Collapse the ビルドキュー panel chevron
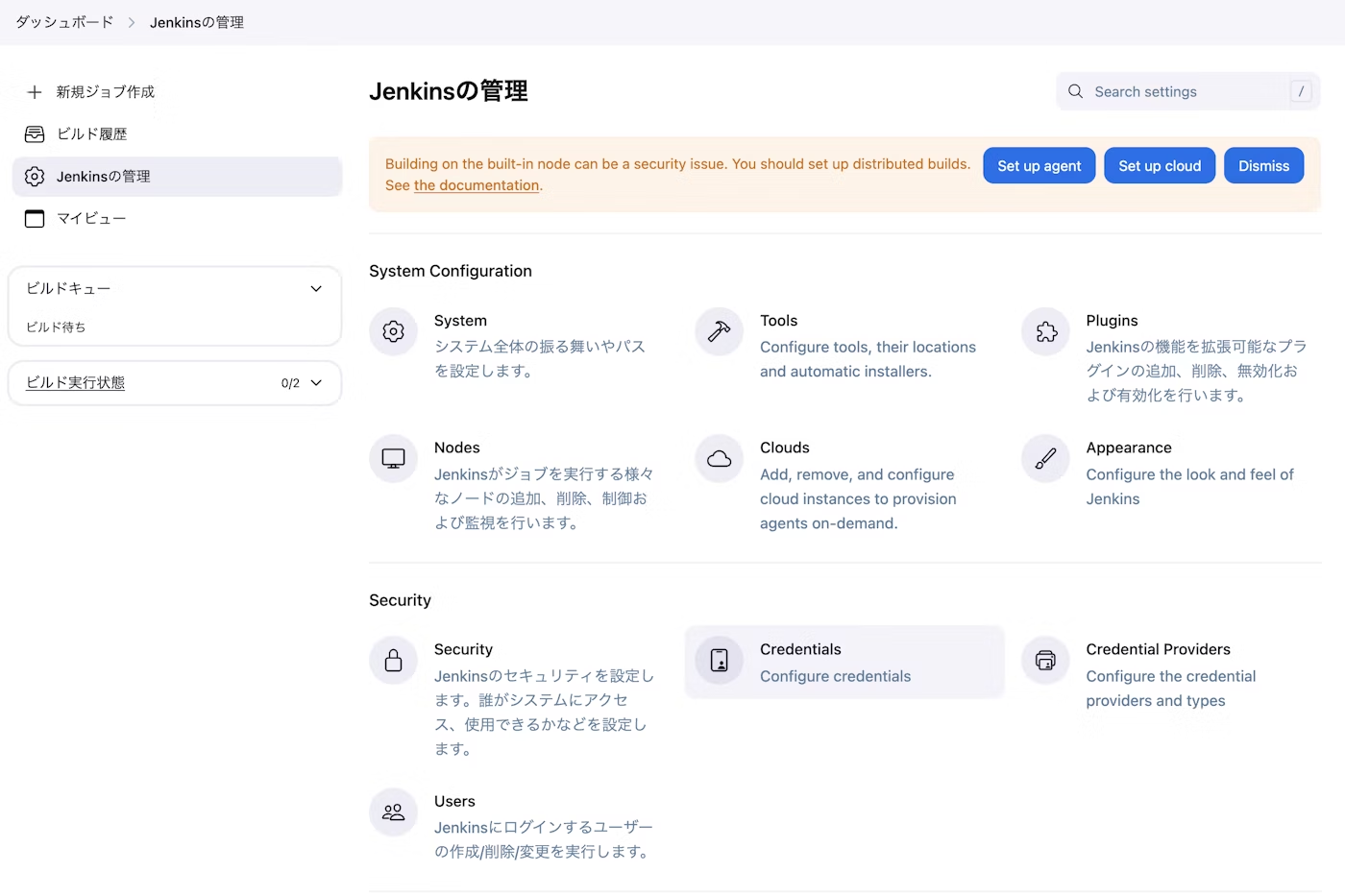 tap(316, 289)
